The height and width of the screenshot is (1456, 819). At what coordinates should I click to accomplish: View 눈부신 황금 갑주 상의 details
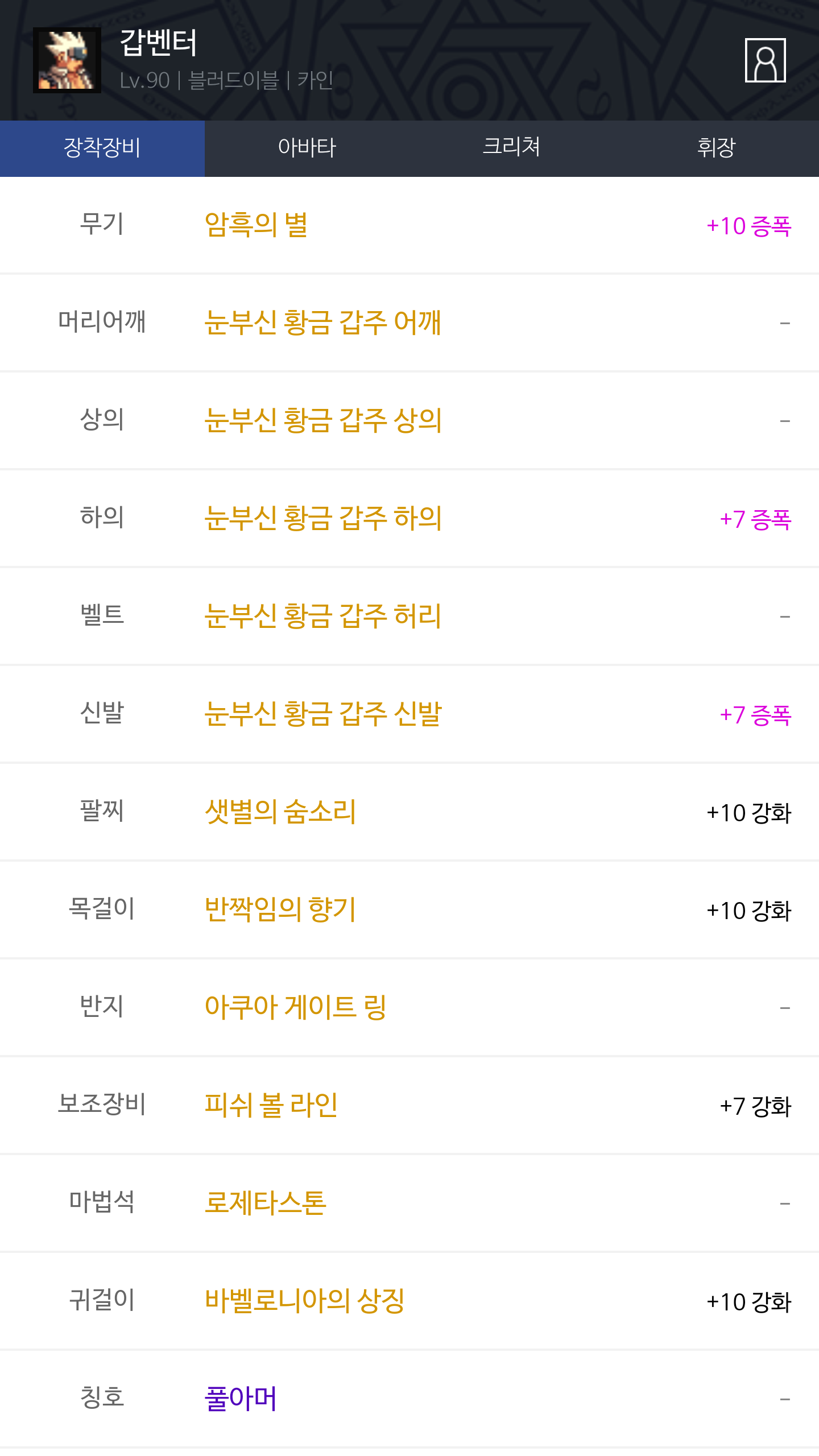tap(322, 420)
